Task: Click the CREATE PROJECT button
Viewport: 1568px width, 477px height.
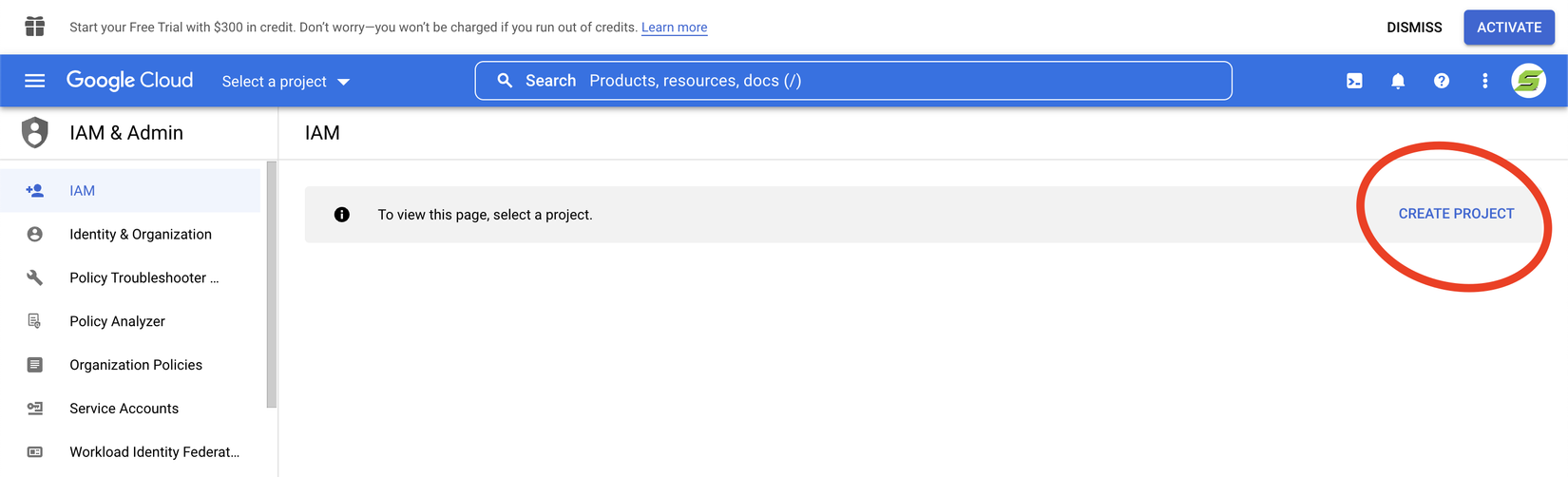Action: (1456, 214)
